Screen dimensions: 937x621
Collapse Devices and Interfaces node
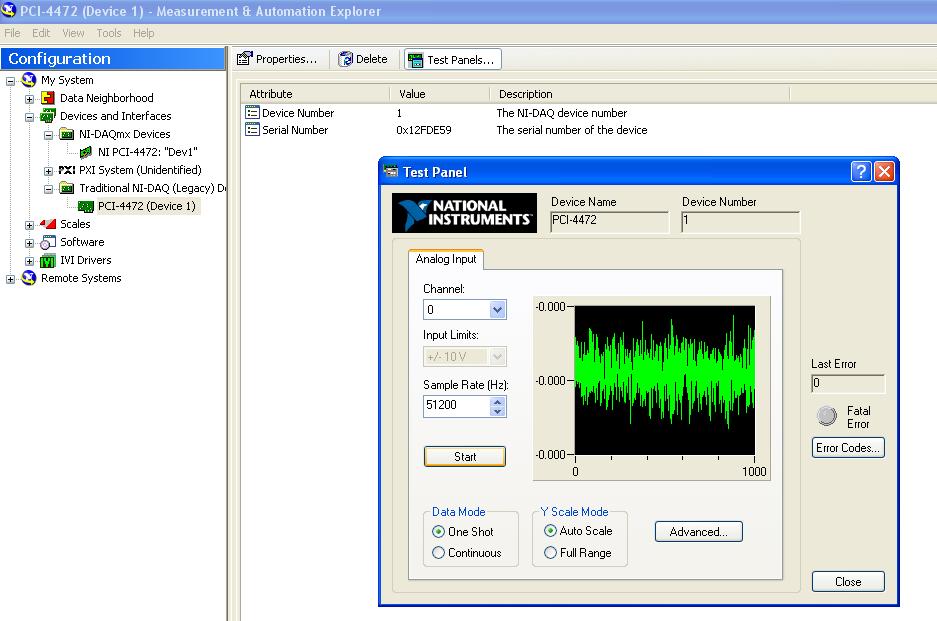(29, 117)
